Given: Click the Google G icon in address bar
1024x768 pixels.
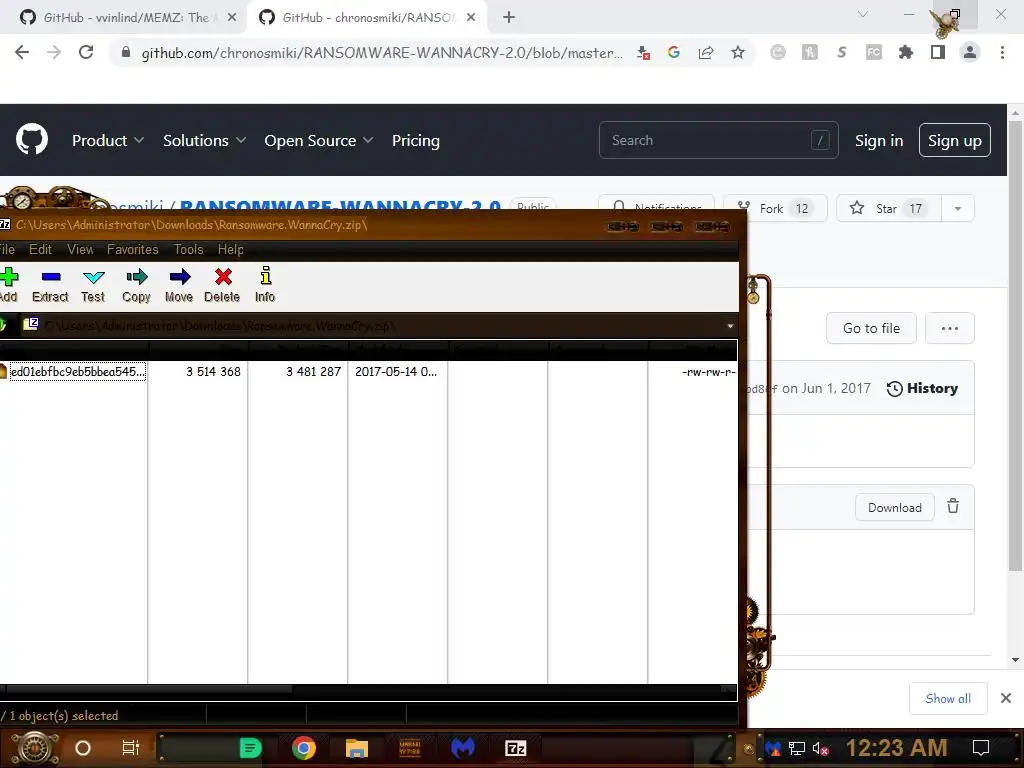Looking at the screenshot, I should click(x=673, y=52).
